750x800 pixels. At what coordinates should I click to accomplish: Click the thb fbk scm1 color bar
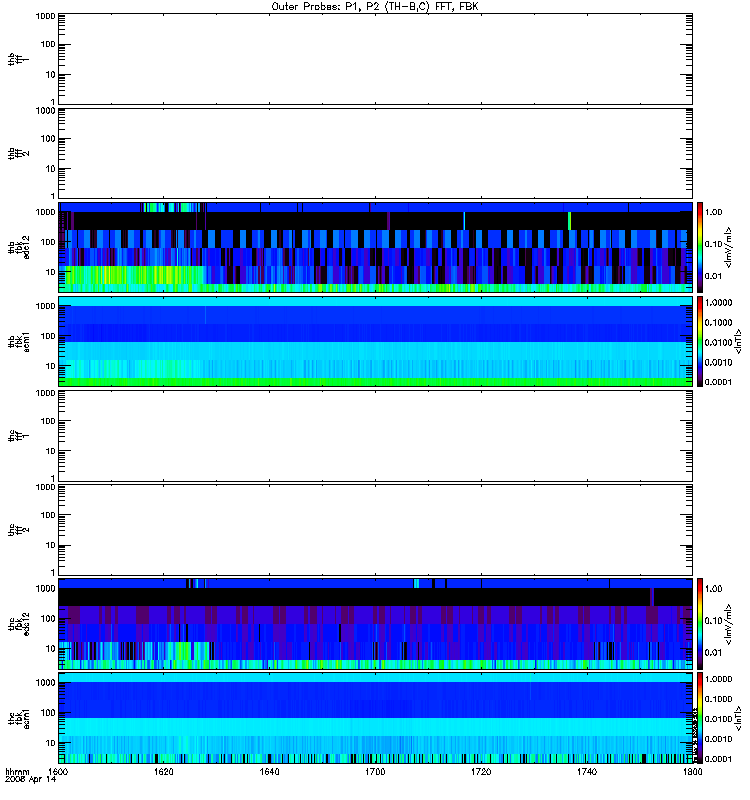pos(700,341)
